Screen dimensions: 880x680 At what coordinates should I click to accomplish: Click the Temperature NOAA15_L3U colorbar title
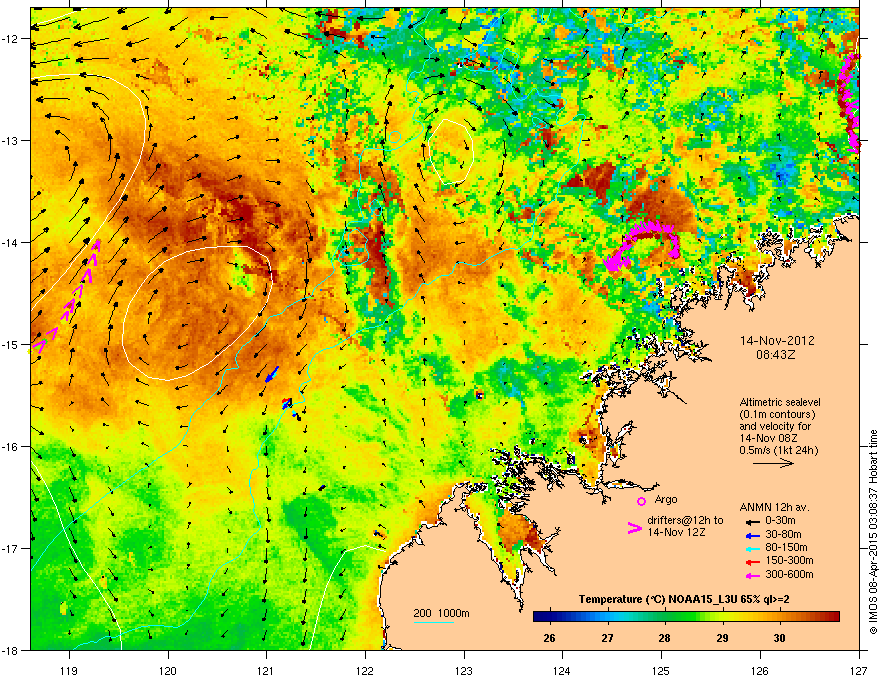684,600
